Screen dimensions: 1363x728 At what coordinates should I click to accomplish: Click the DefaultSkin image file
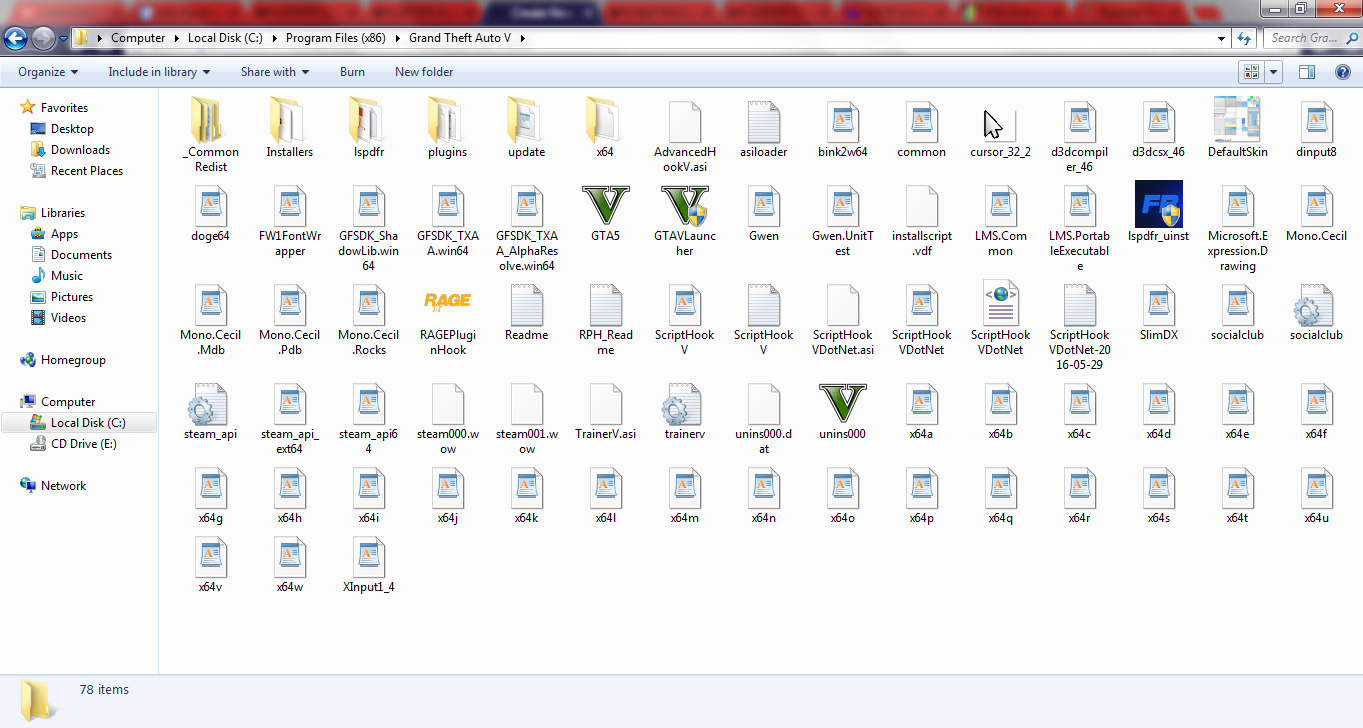pyautogui.click(x=1237, y=122)
